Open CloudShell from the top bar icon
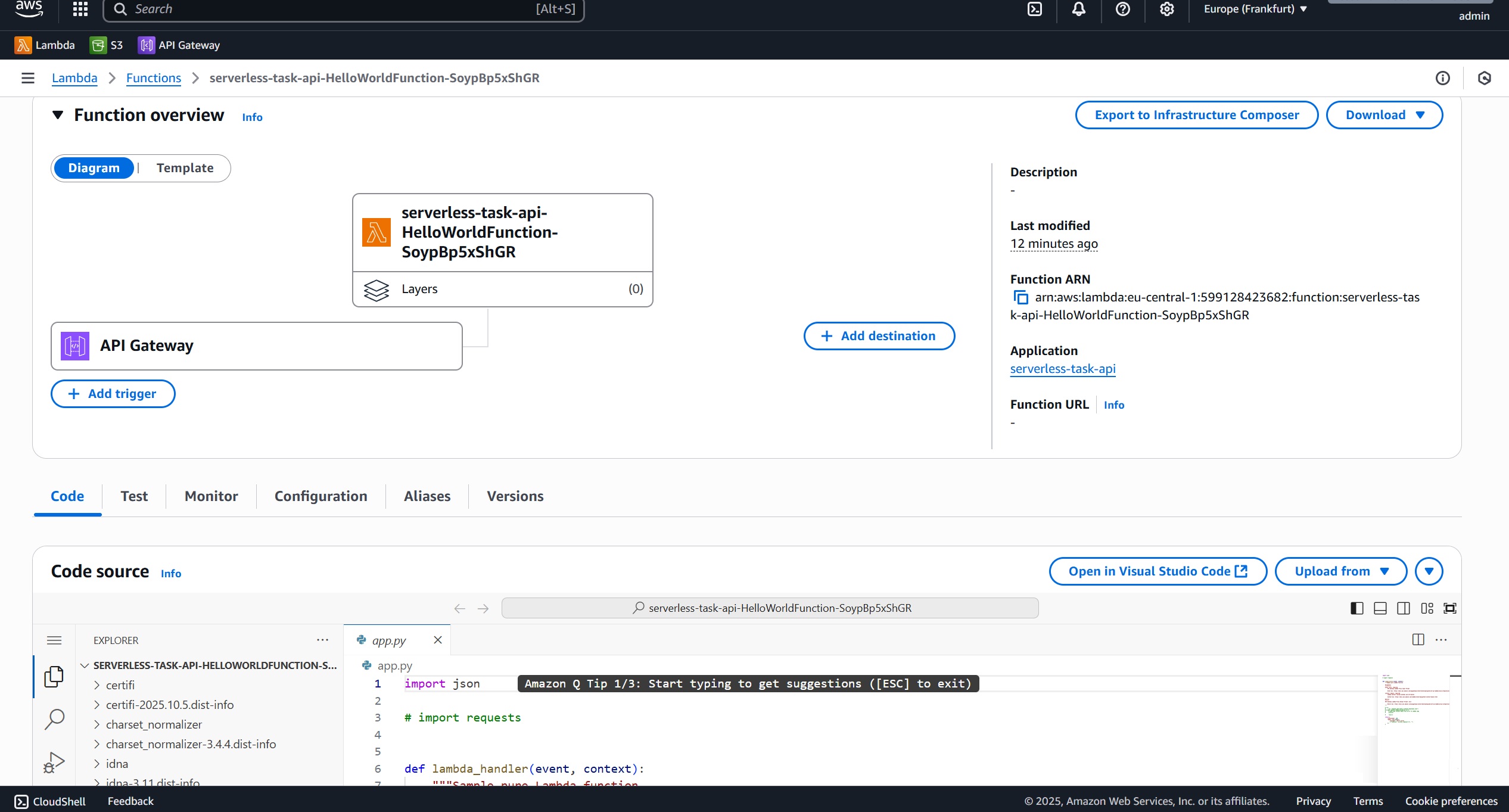Viewport: 1509px width, 812px height. [x=1035, y=9]
